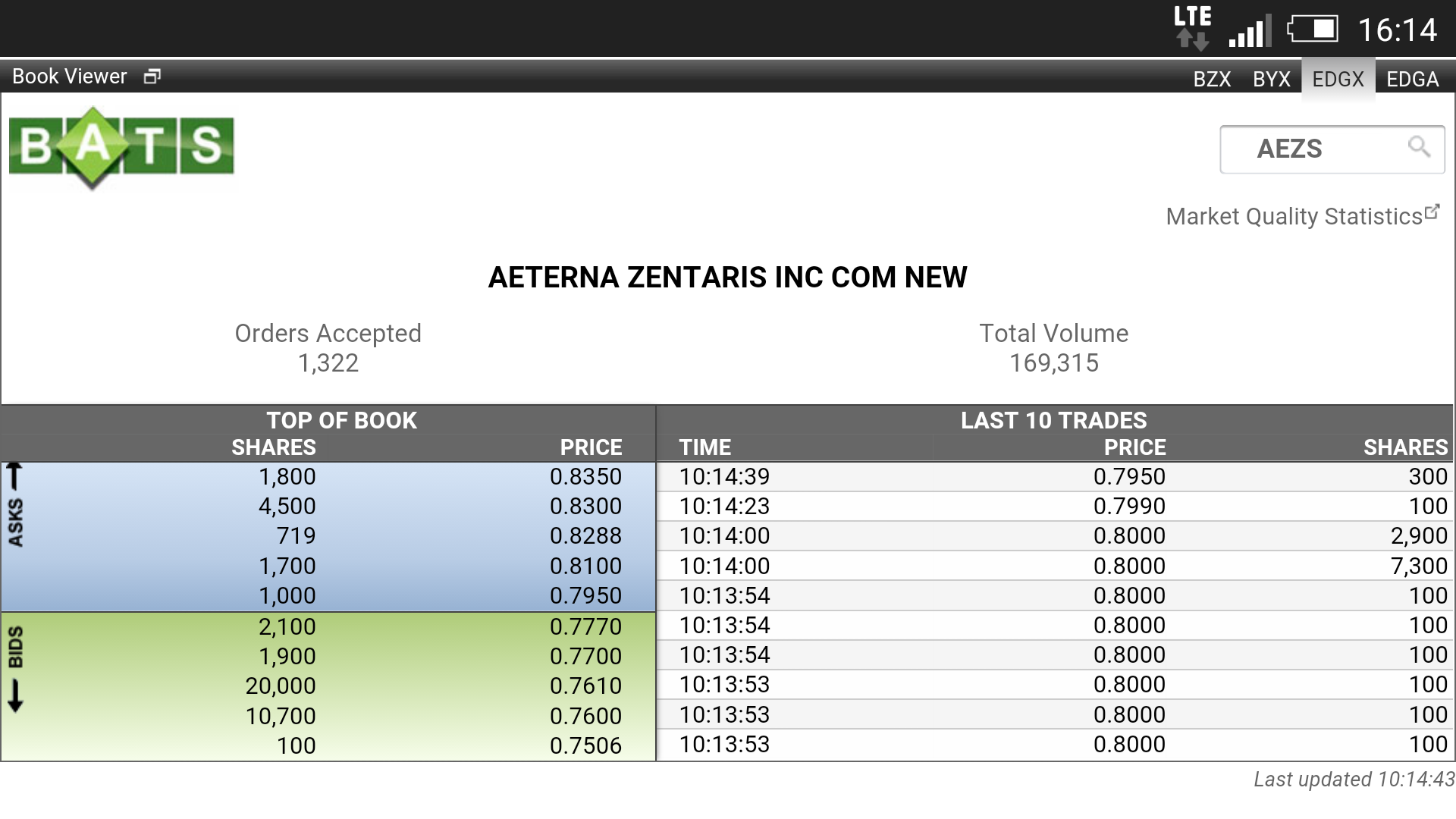This screenshot has height=819, width=1456.
Task: Switch to the EDGA exchange tab
Action: 1413,78
